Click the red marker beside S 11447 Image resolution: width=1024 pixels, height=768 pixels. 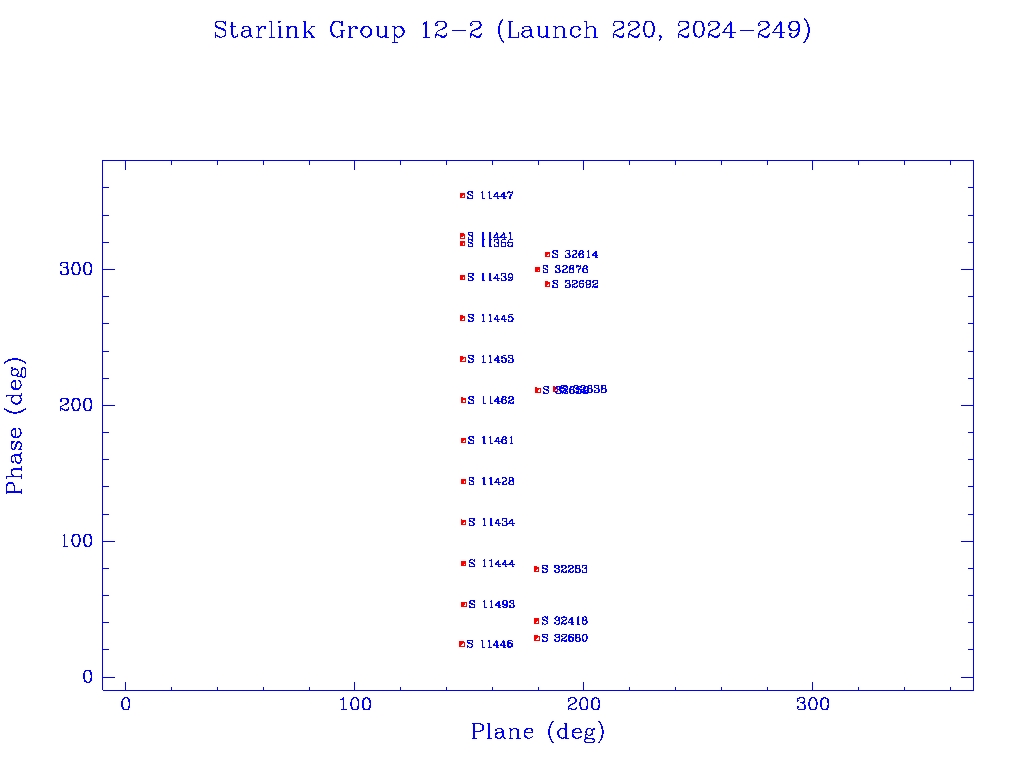pos(462,195)
